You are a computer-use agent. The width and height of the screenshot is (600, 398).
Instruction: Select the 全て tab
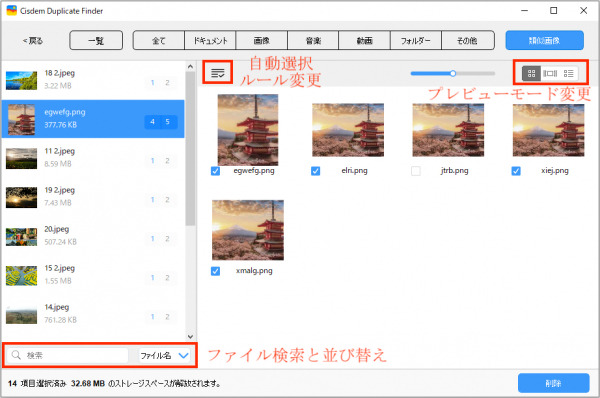[x=159, y=40]
